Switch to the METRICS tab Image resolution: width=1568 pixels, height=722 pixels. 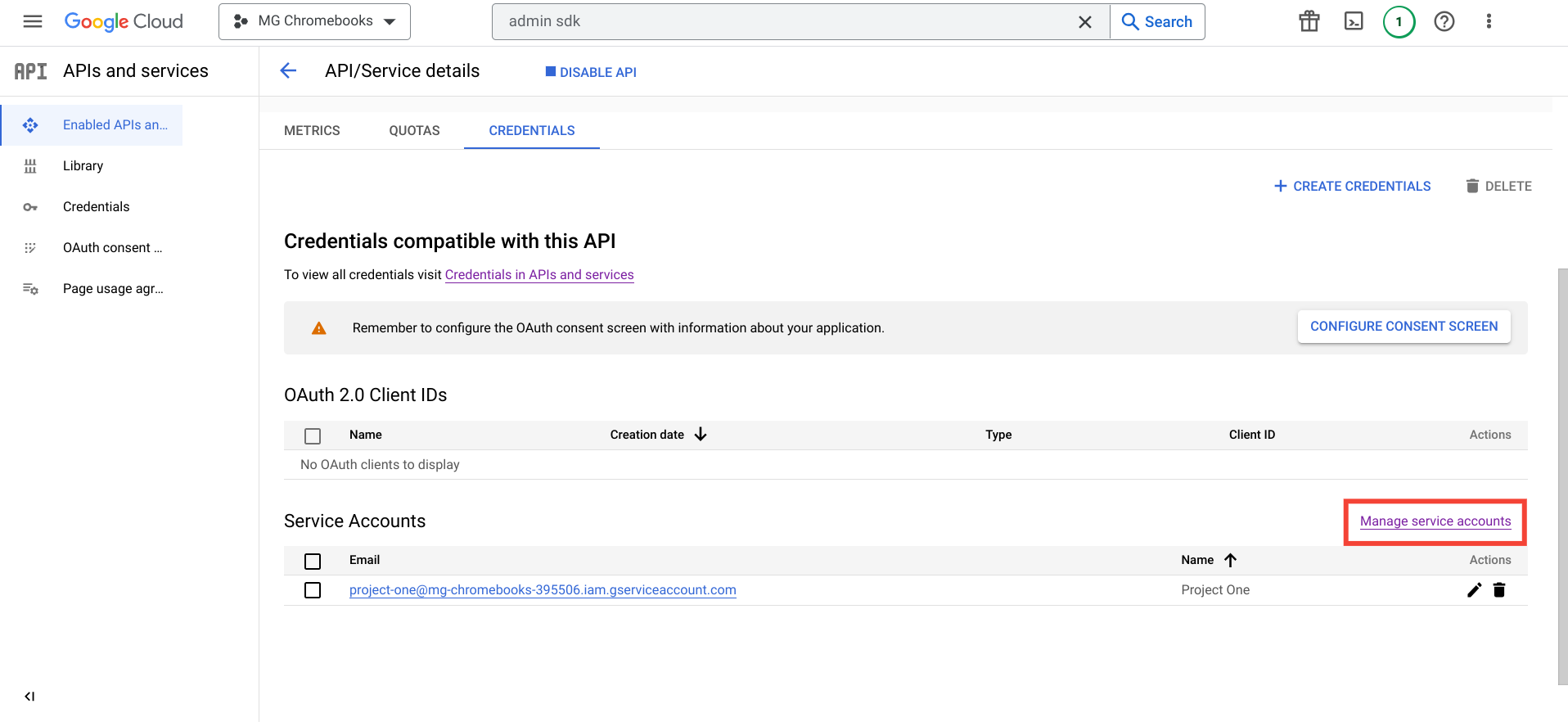[312, 131]
